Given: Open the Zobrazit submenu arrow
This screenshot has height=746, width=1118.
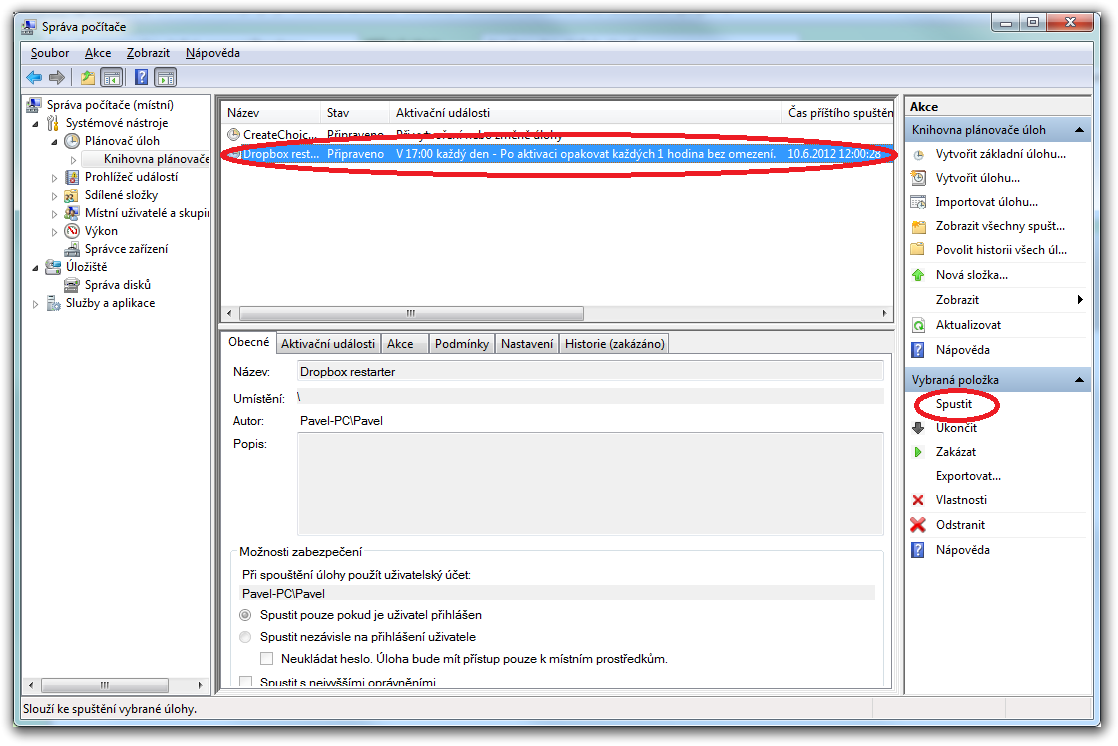Looking at the screenshot, I should [x=1080, y=300].
